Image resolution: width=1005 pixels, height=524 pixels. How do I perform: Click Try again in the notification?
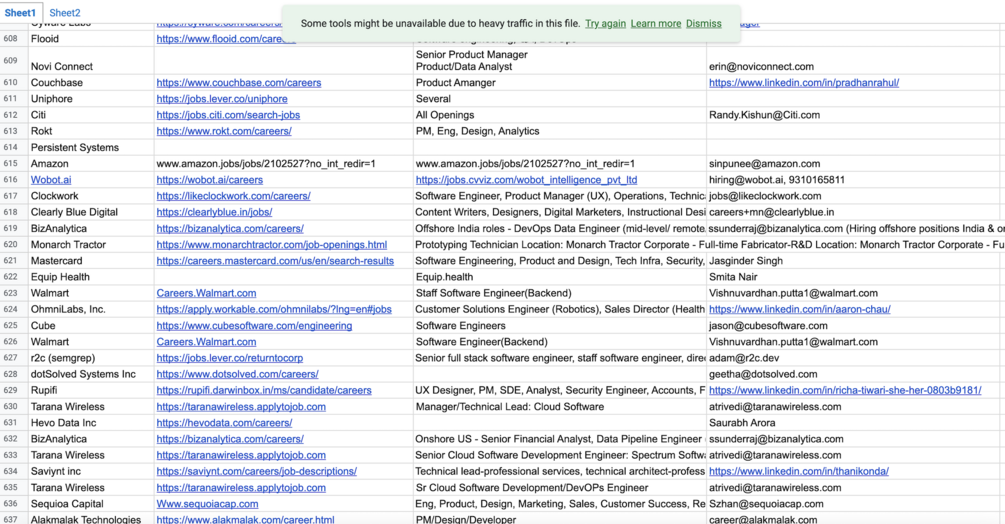click(x=605, y=23)
